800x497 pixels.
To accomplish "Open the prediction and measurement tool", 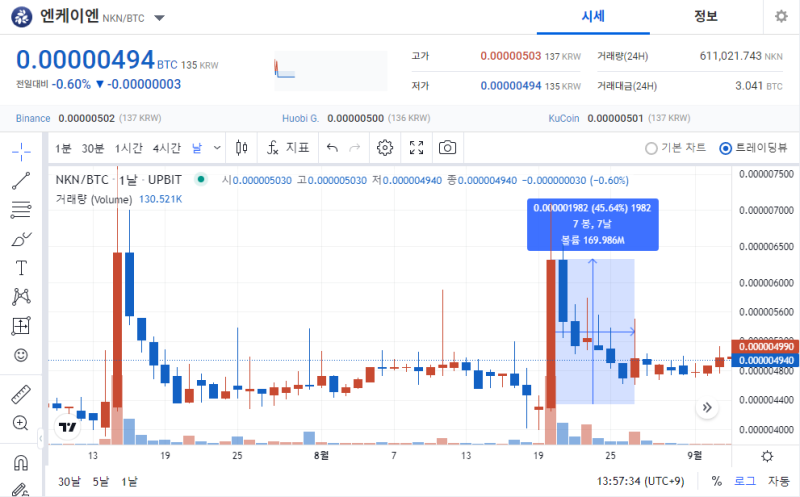I will tap(21, 326).
